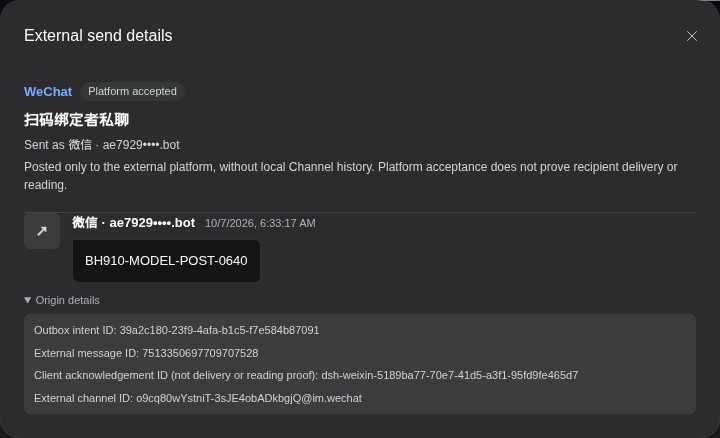The image size is (720, 438).
Task: Select the 39a2c180 outbox intent UUID value
Action: coord(219,330)
